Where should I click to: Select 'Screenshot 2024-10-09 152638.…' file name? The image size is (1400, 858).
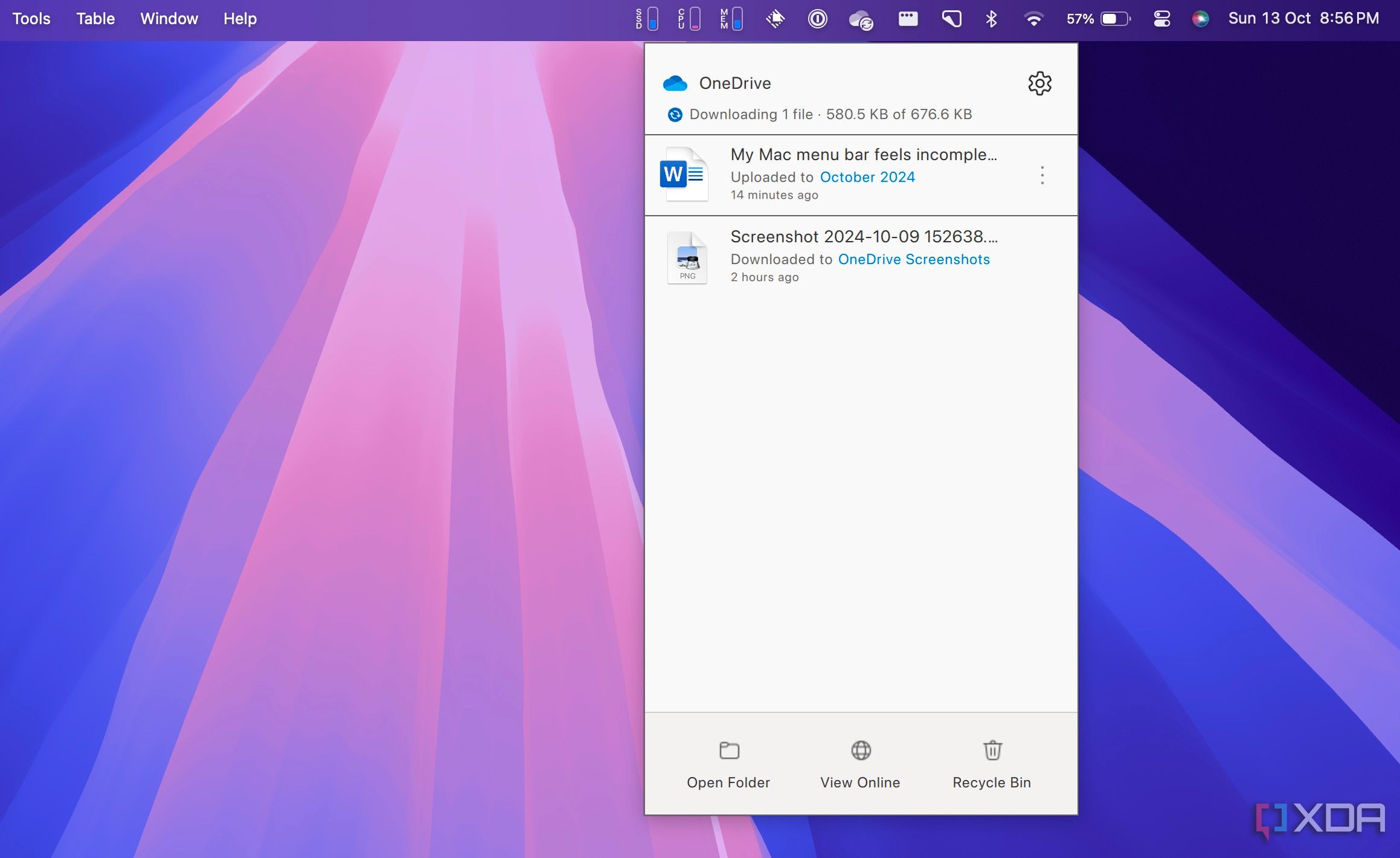click(x=864, y=237)
